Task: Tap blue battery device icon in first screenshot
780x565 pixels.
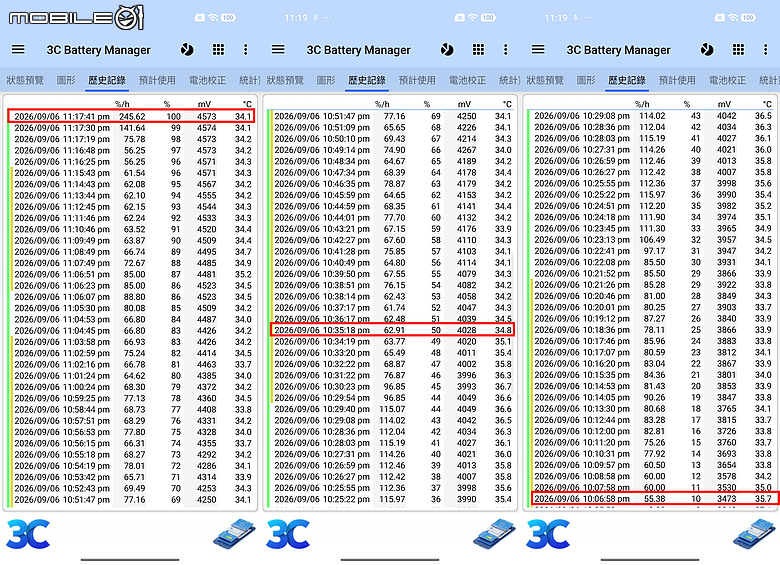Action: click(234, 534)
